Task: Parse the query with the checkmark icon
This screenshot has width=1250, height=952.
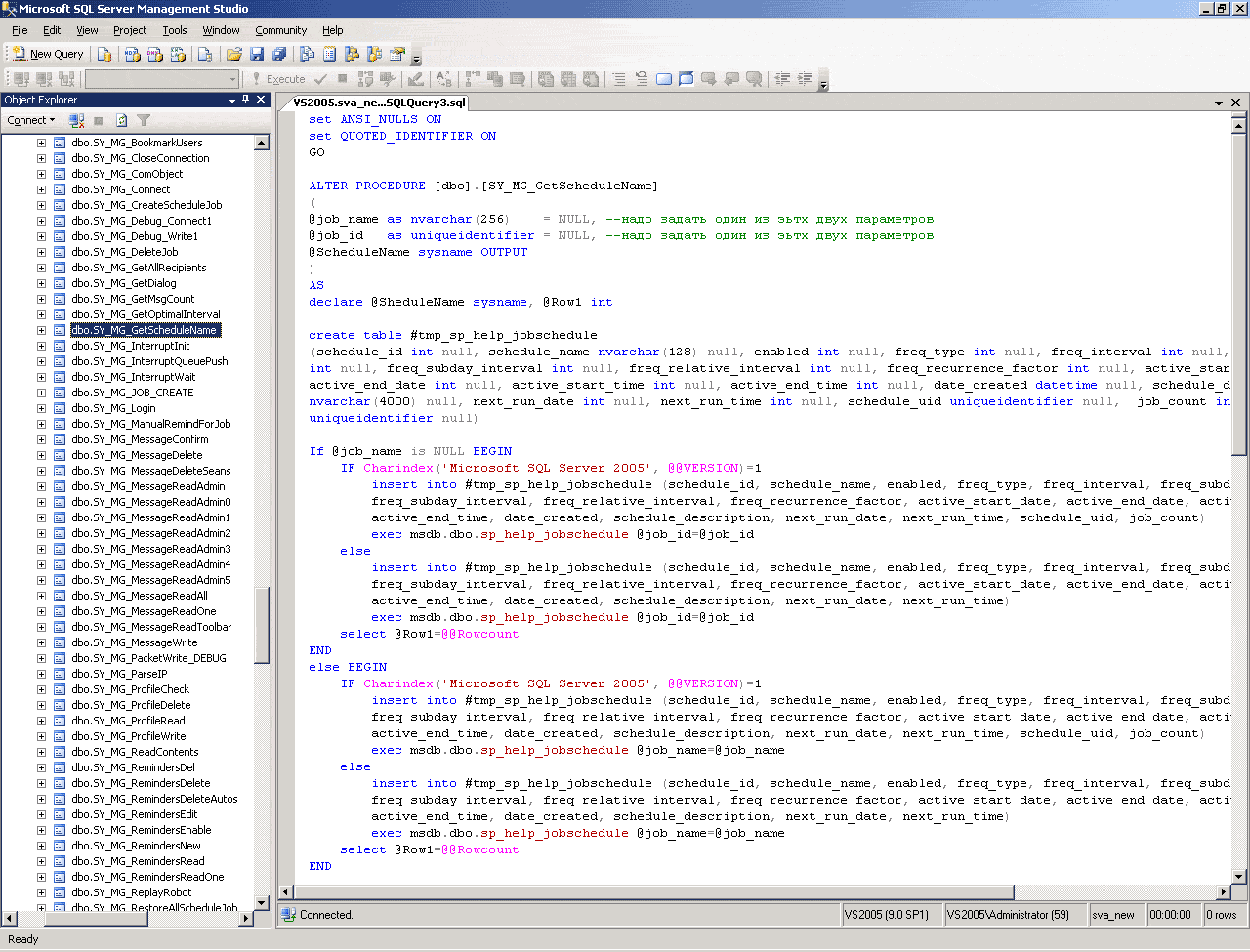Action: 320,79
